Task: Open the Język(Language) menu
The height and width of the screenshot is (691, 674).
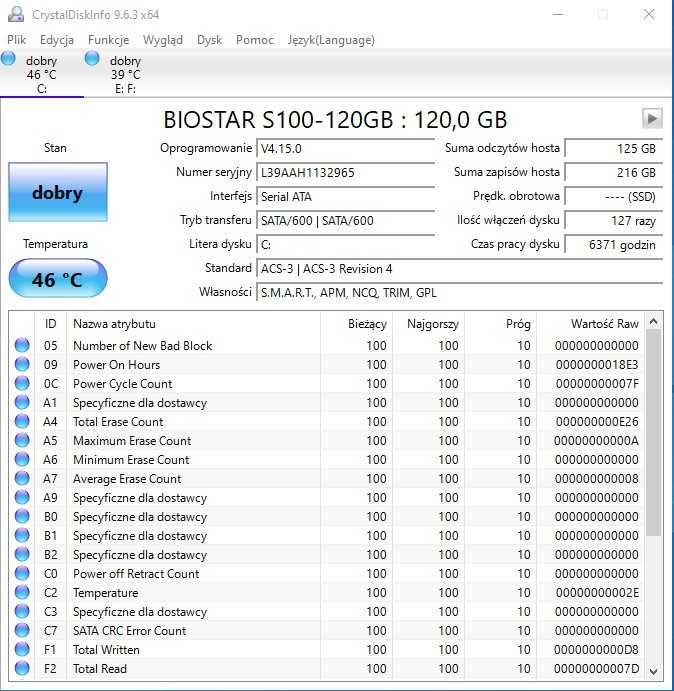Action: point(331,40)
